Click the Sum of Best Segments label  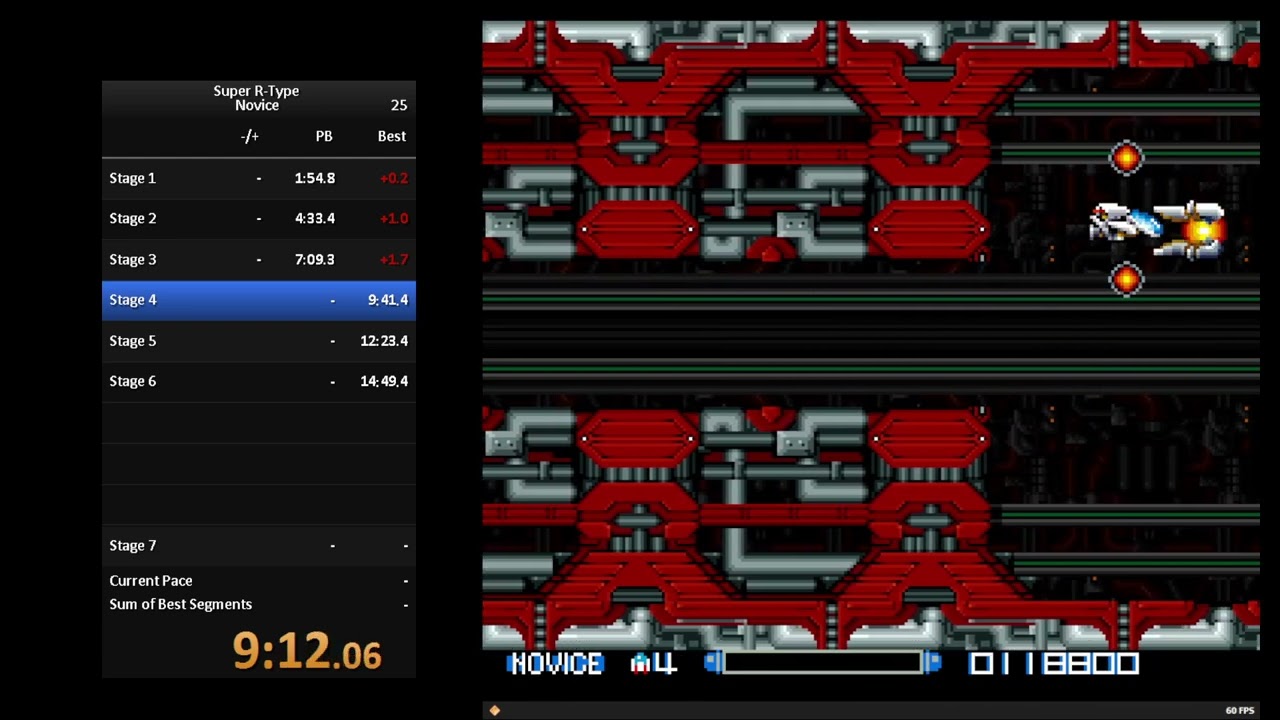coord(181,604)
